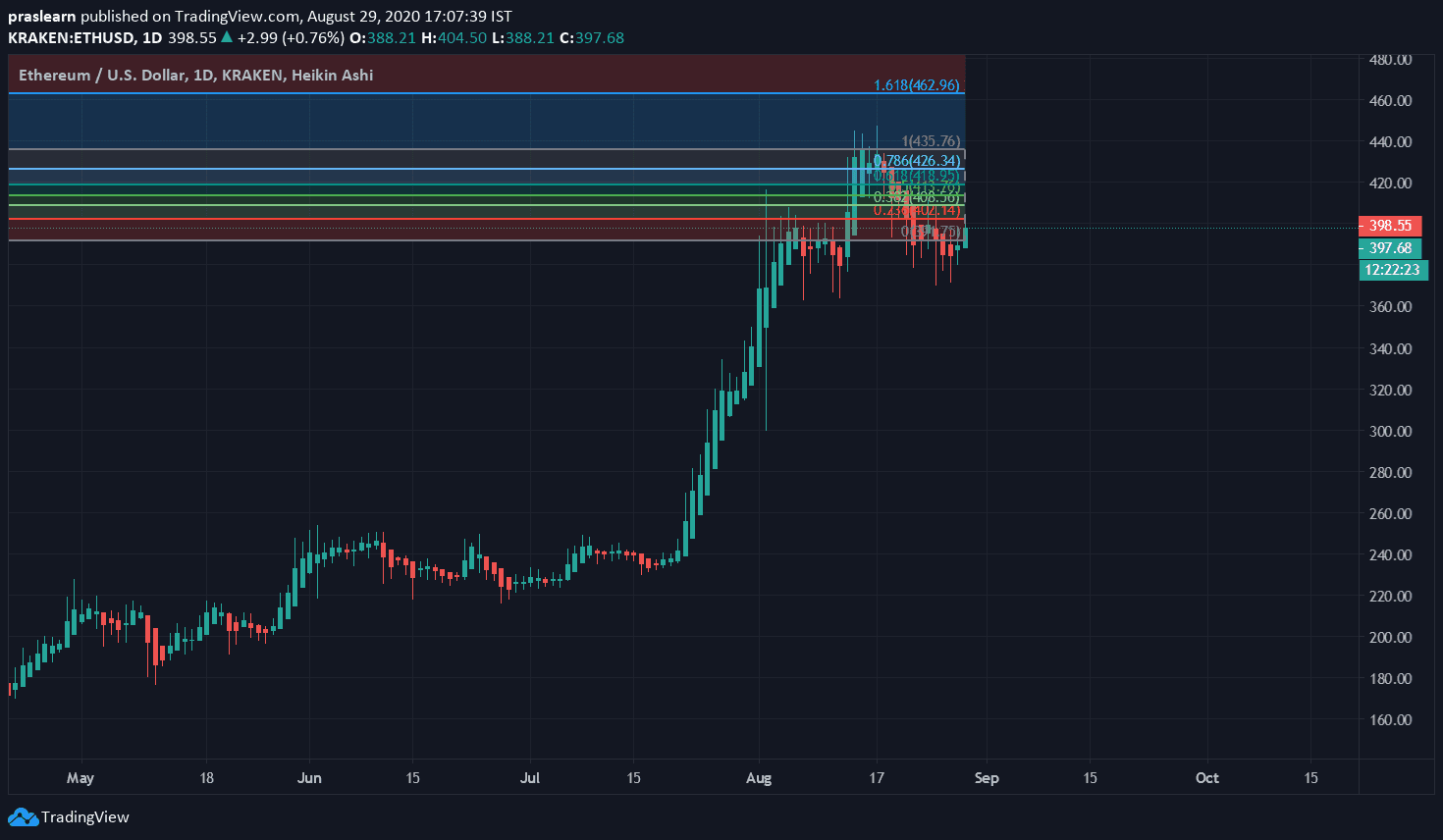Click the 460.00 price axis label
Image resolution: width=1443 pixels, height=840 pixels.
[1390, 100]
